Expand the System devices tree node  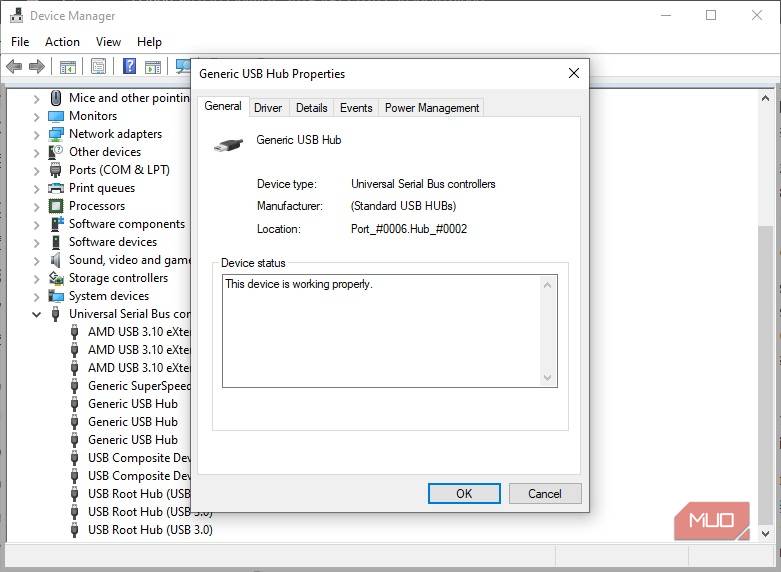(x=36, y=296)
